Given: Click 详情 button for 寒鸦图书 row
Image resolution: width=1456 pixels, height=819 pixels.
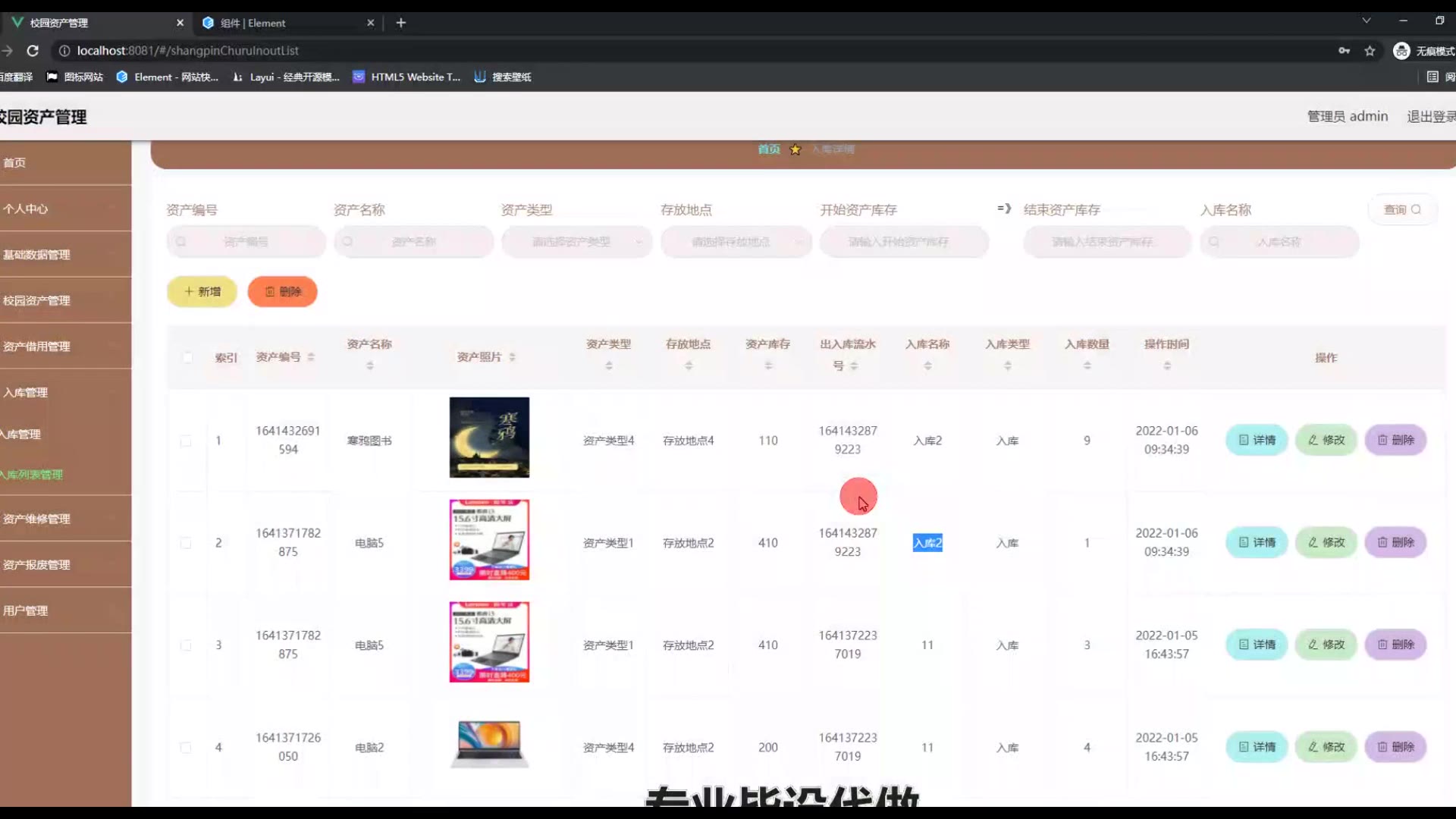Looking at the screenshot, I should click(x=1257, y=440).
